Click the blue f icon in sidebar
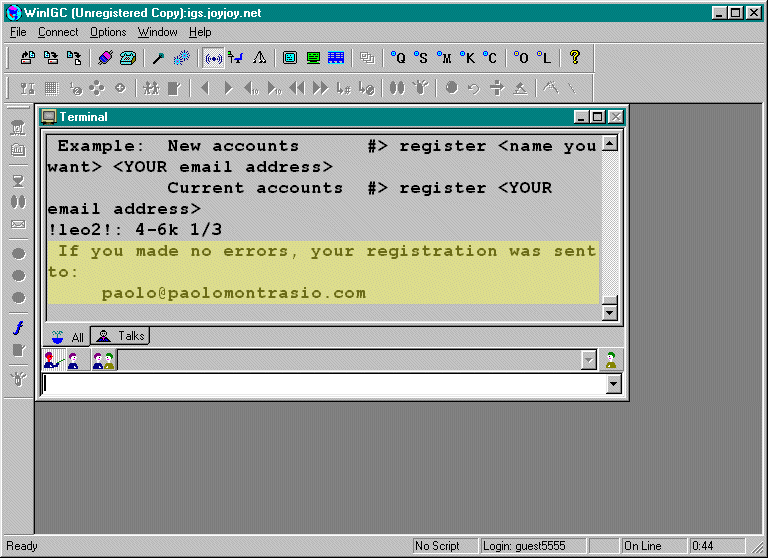Image resolution: width=768 pixels, height=558 pixels. click(18, 328)
